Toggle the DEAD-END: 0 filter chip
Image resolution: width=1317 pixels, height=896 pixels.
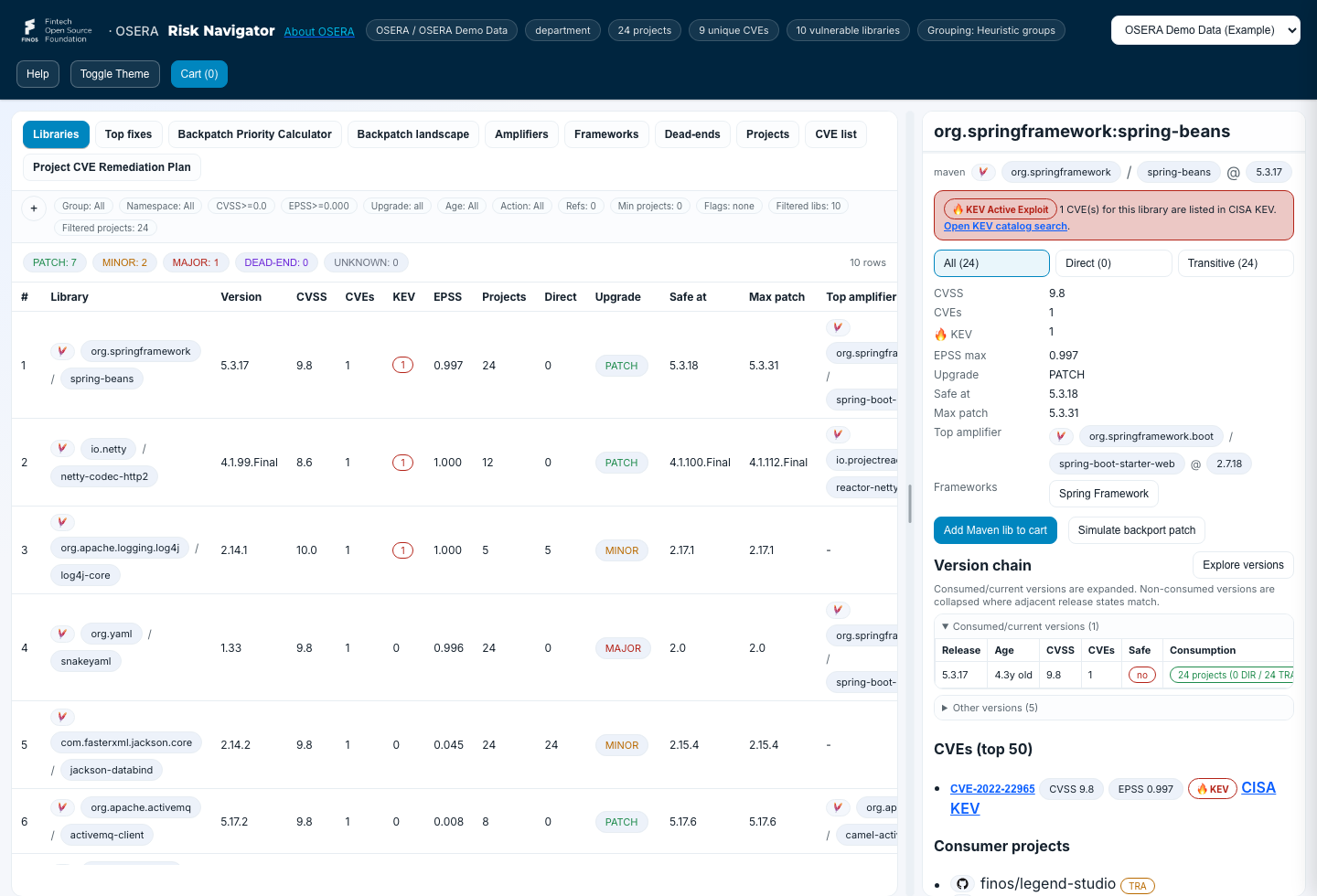tap(276, 262)
